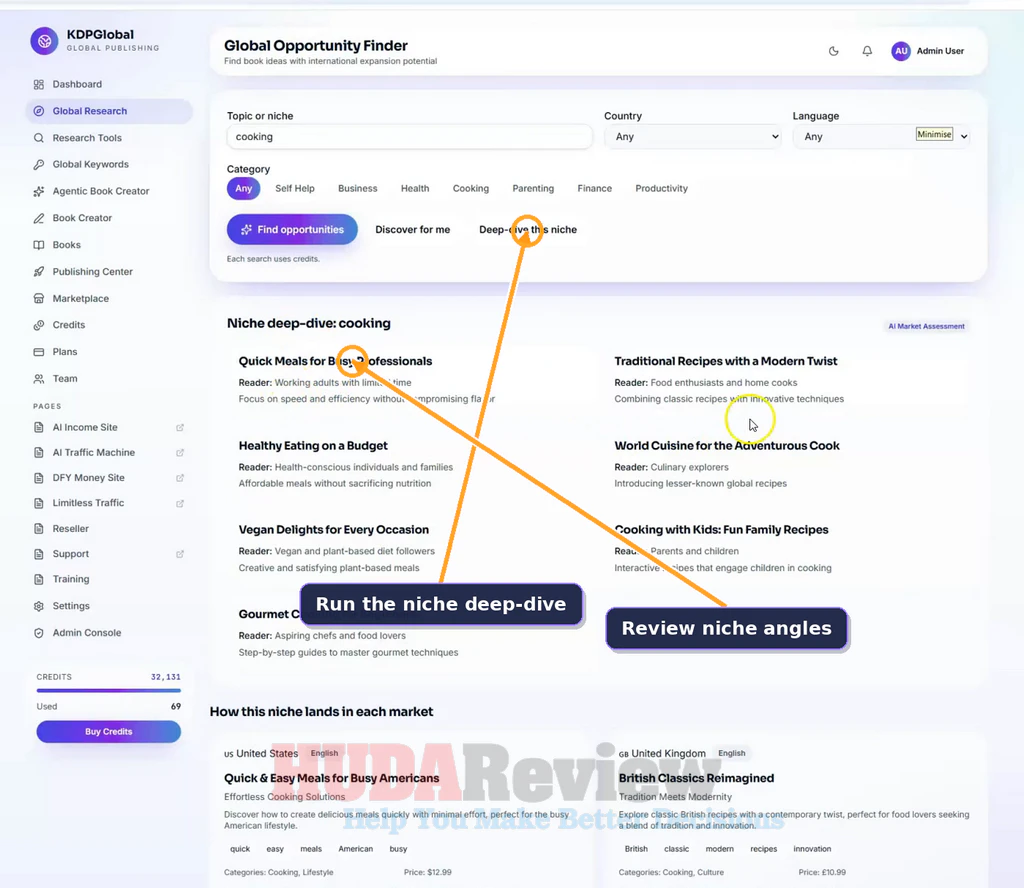1024x888 pixels.
Task: Select the Finance category chip
Action: (x=594, y=189)
